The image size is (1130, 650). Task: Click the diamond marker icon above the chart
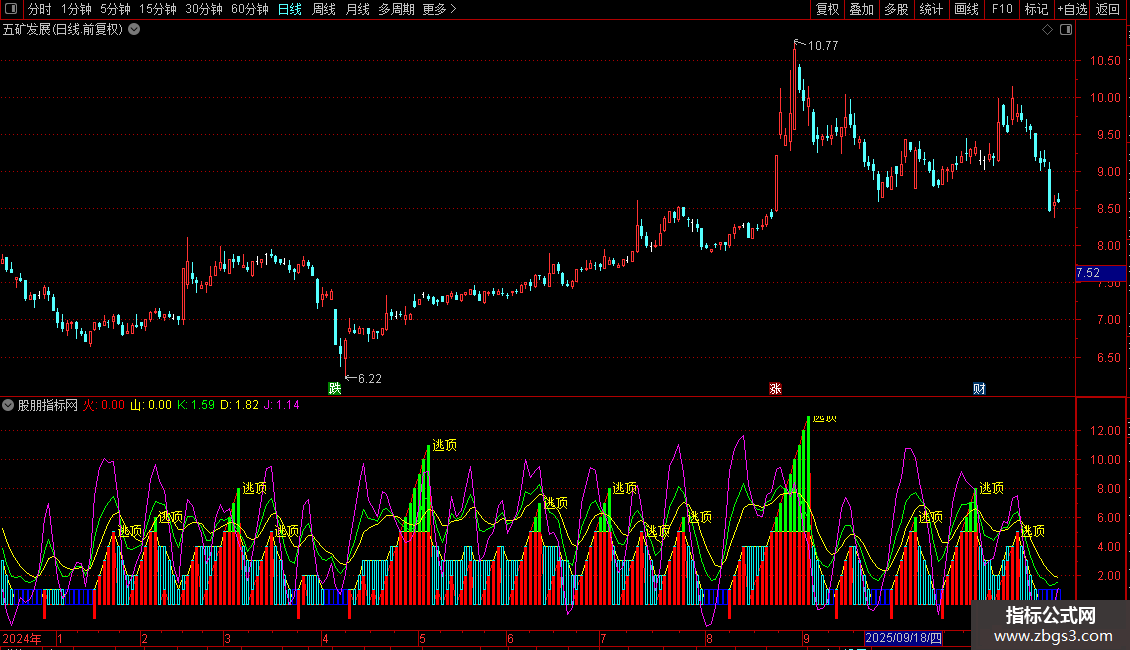click(x=1047, y=30)
